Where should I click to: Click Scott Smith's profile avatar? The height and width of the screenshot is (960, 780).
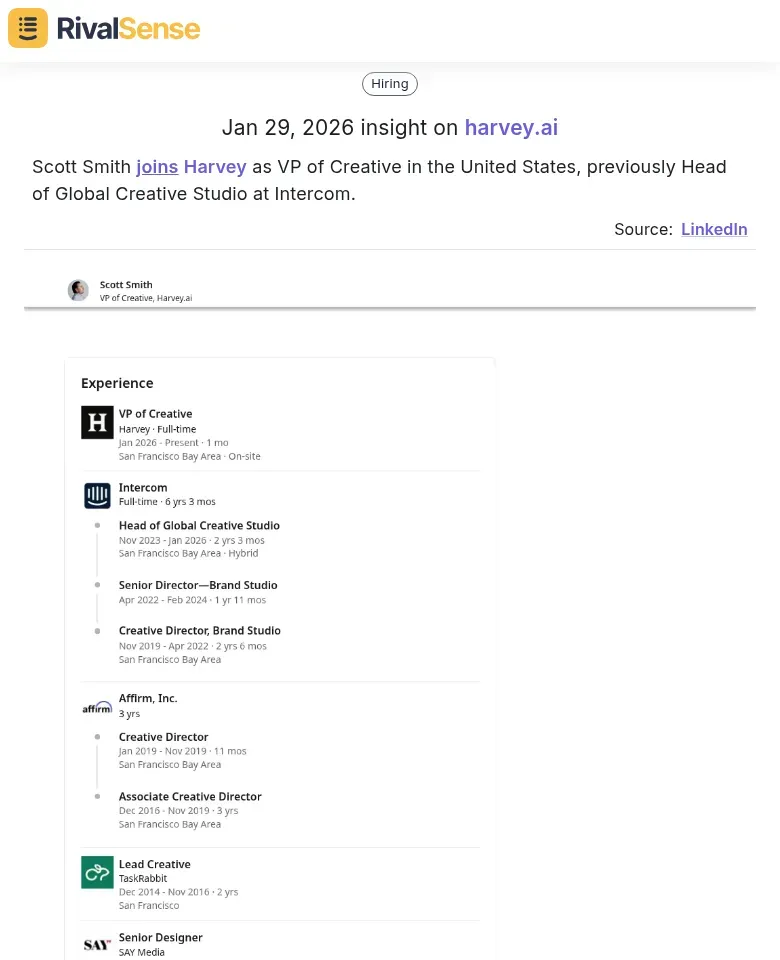click(78, 290)
